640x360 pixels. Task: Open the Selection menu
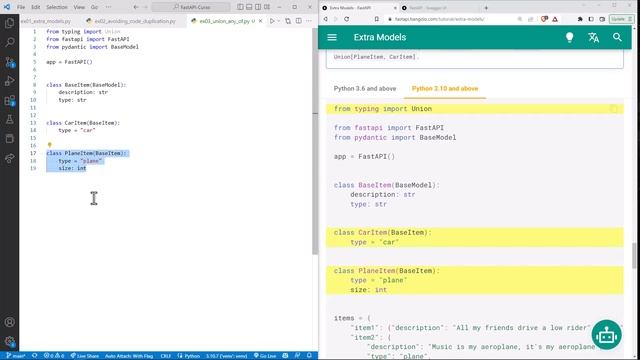(57, 7)
